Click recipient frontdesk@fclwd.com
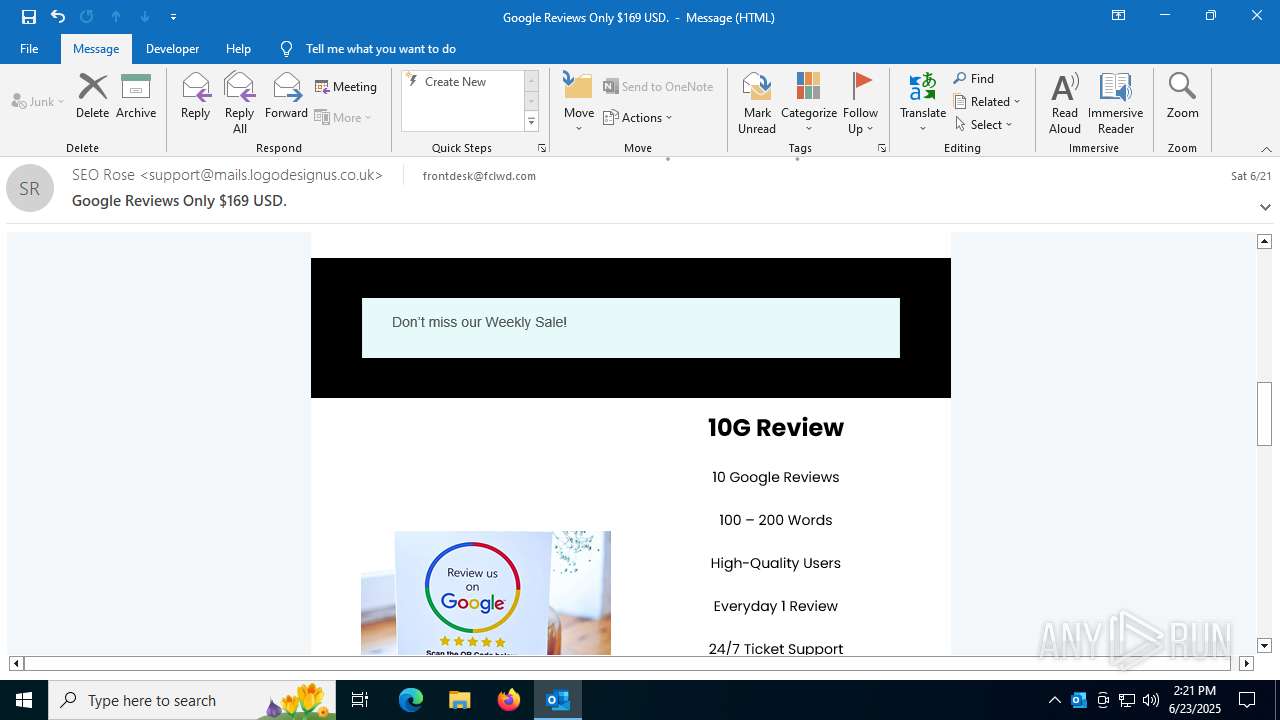Viewport: 1280px width, 720px height. point(479,176)
